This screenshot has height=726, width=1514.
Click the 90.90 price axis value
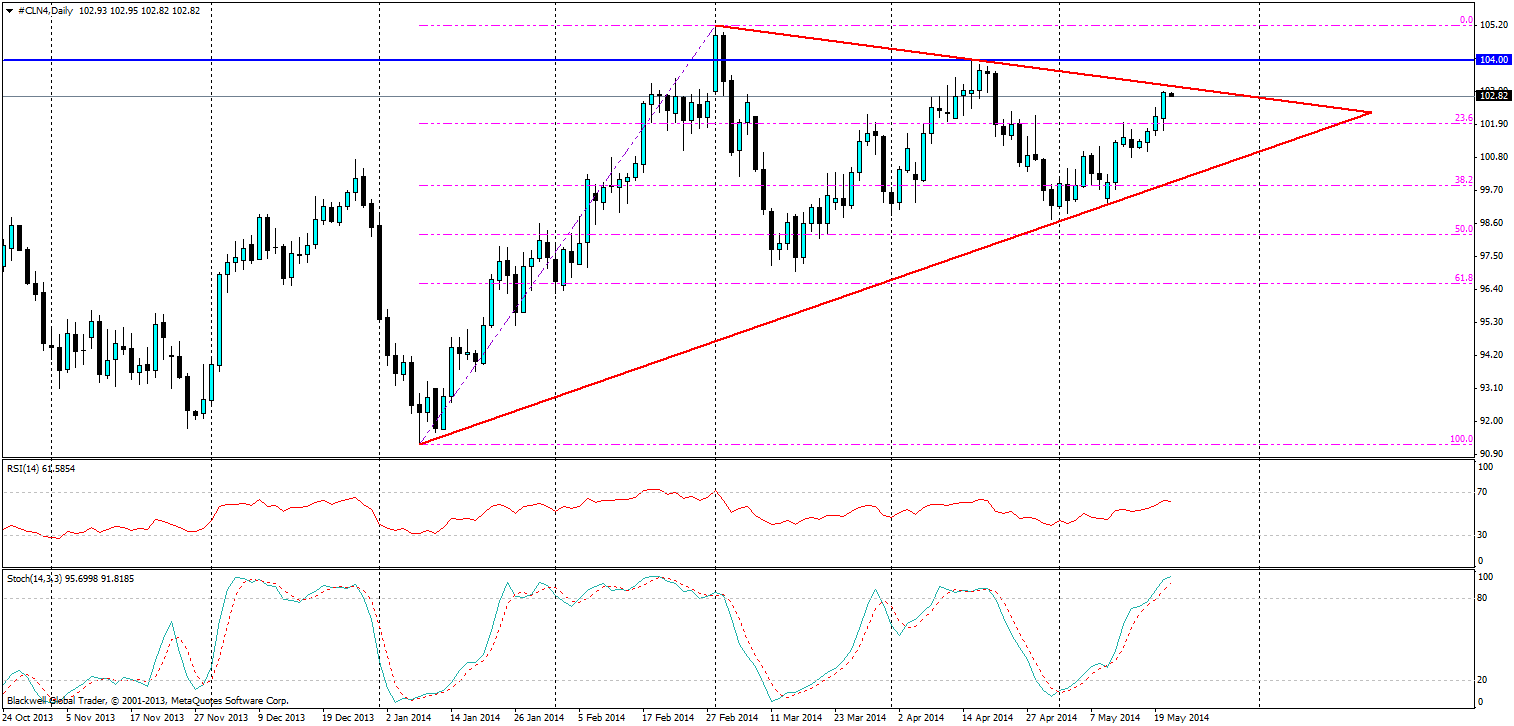pos(1492,454)
